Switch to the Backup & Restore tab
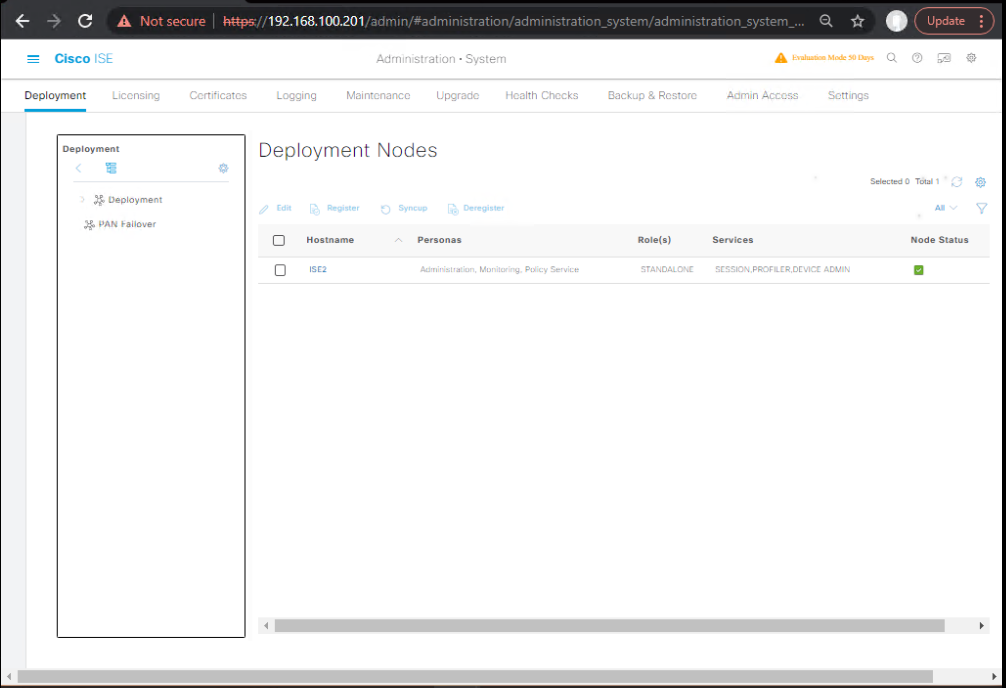Viewport: 1006px width, 688px height. coord(652,95)
